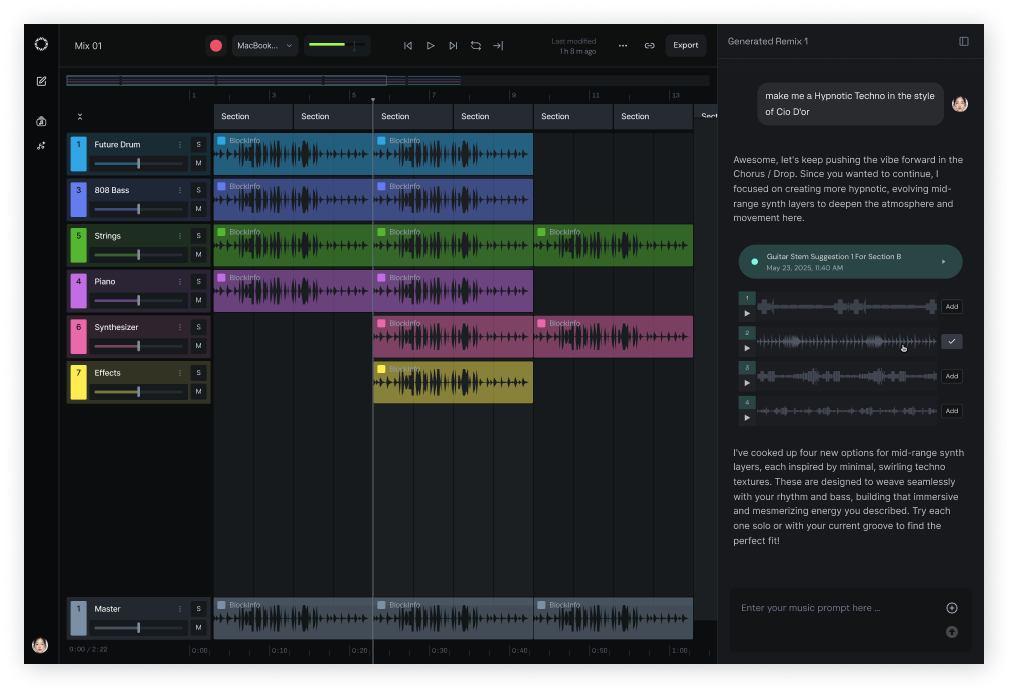The image size is (1014, 694).
Task: Play stem suggestion 1 preview
Action: pos(747,314)
